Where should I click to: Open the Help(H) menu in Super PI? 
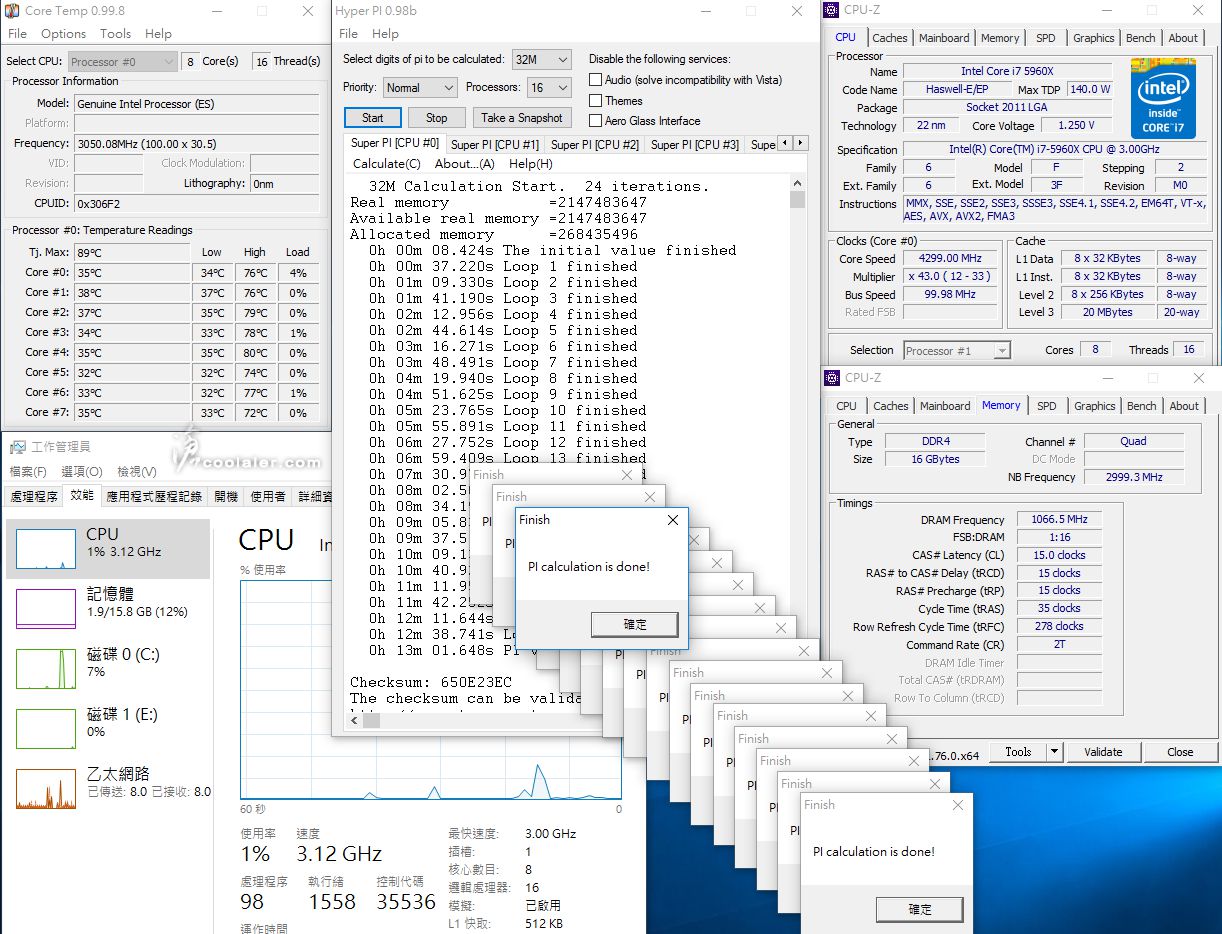pyautogui.click(x=530, y=164)
